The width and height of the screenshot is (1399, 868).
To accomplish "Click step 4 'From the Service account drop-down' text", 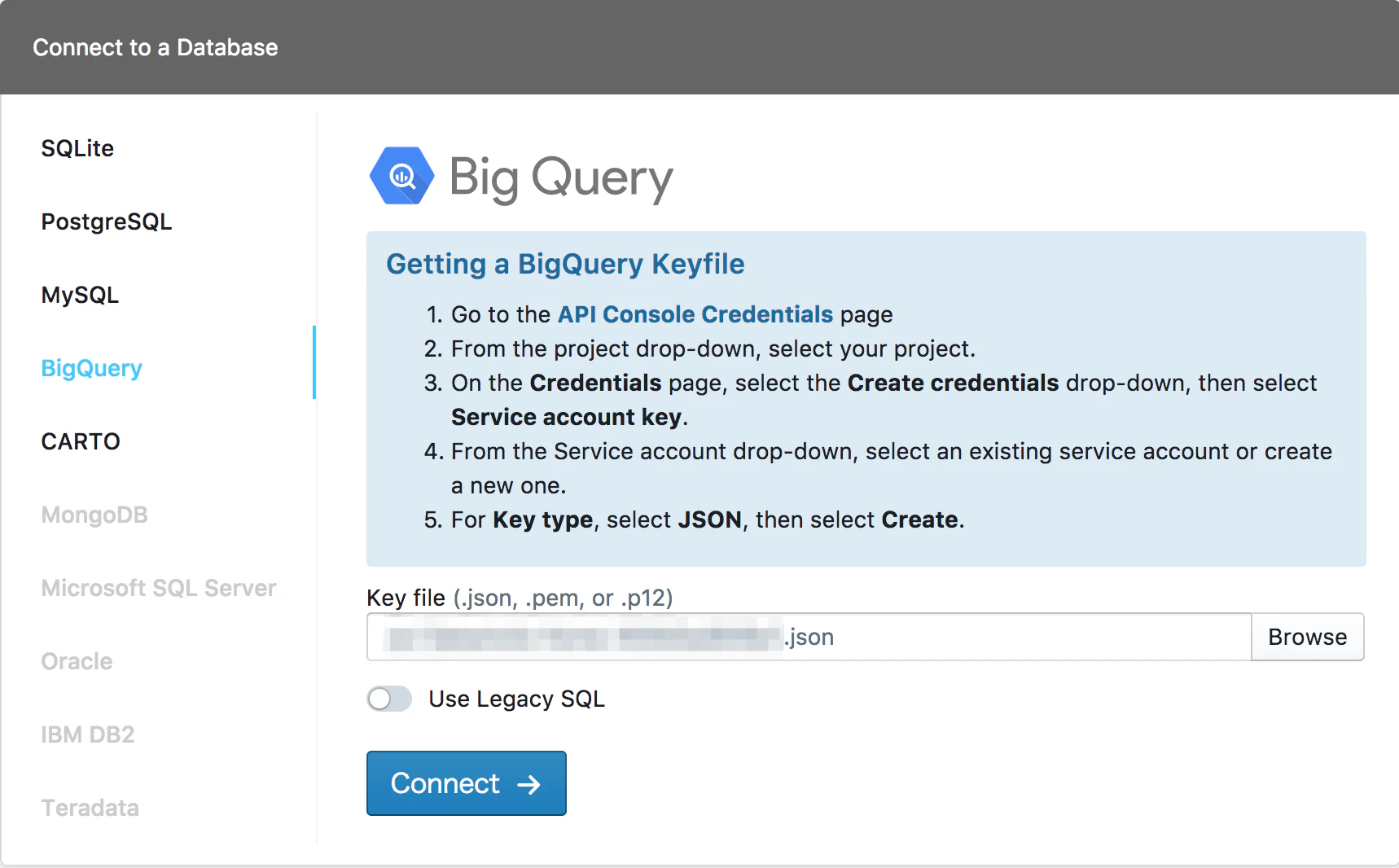I will click(x=892, y=468).
